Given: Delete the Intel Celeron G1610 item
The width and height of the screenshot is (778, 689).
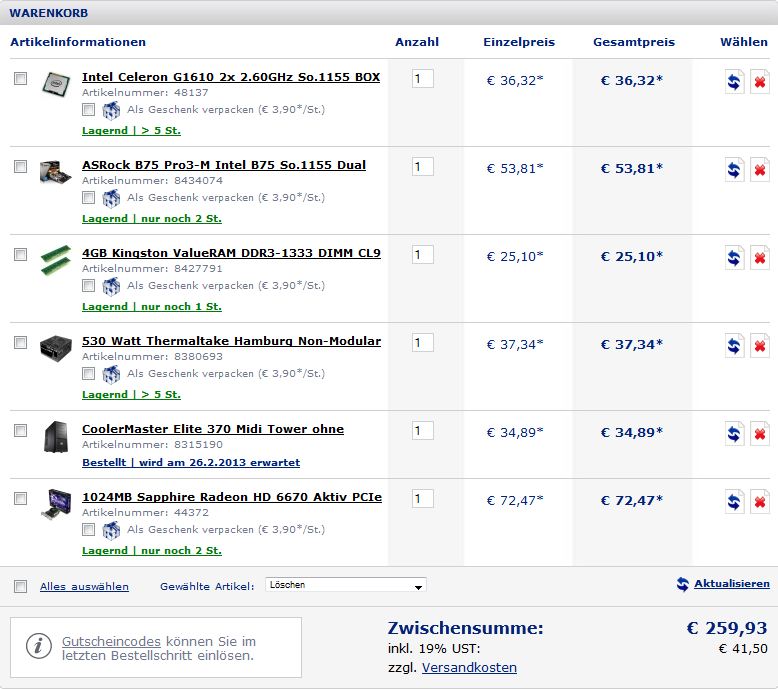Looking at the screenshot, I should (x=760, y=81).
